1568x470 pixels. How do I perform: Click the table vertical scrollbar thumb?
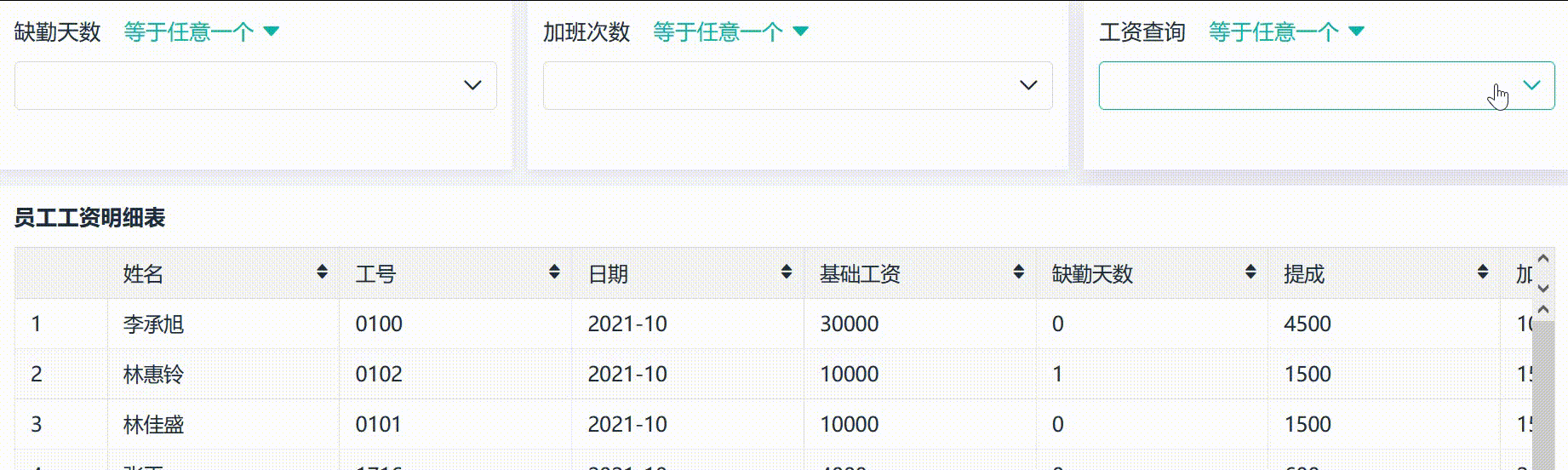tap(1542, 392)
